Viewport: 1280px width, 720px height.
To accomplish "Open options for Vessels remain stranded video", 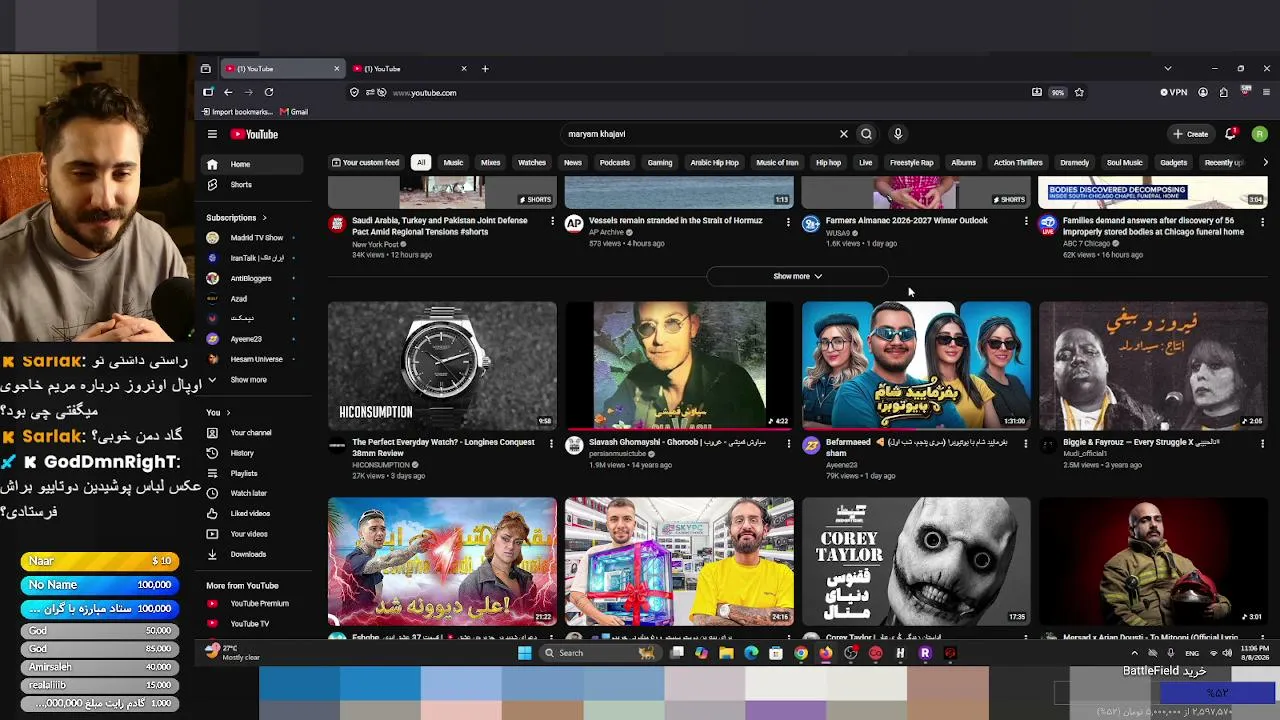I will click(x=788, y=222).
